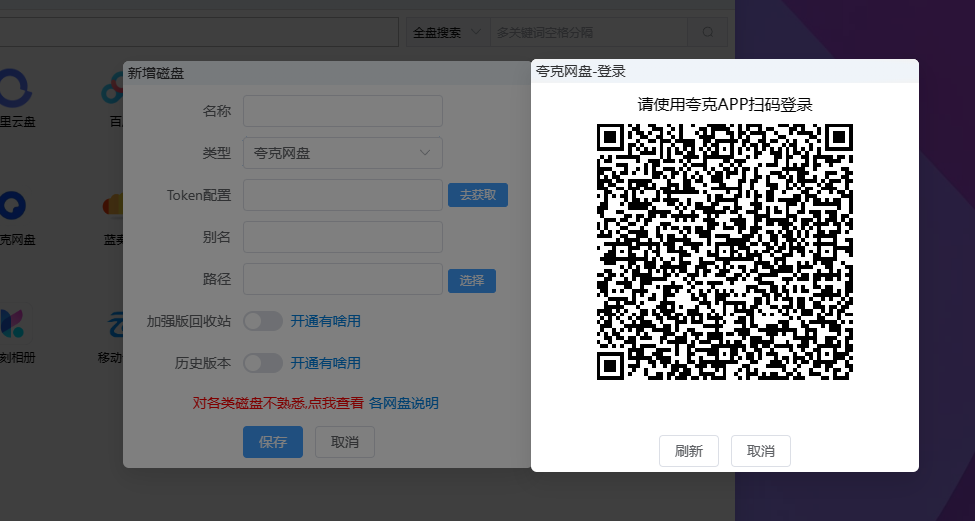Click the 夸克网盘-登录 dialog title
This screenshot has height=521, width=975.
tap(581, 71)
